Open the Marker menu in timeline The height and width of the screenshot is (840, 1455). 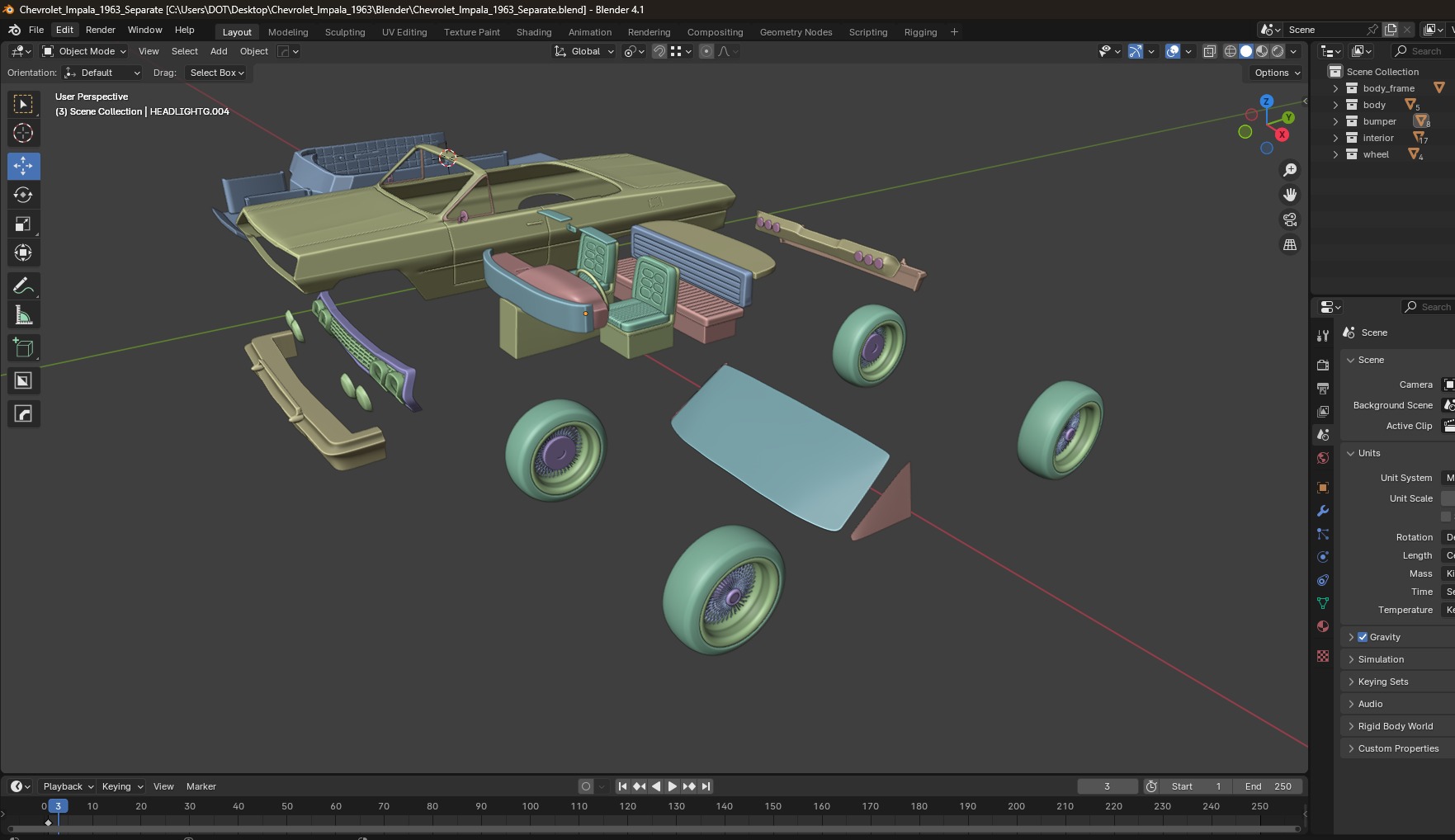(201, 786)
